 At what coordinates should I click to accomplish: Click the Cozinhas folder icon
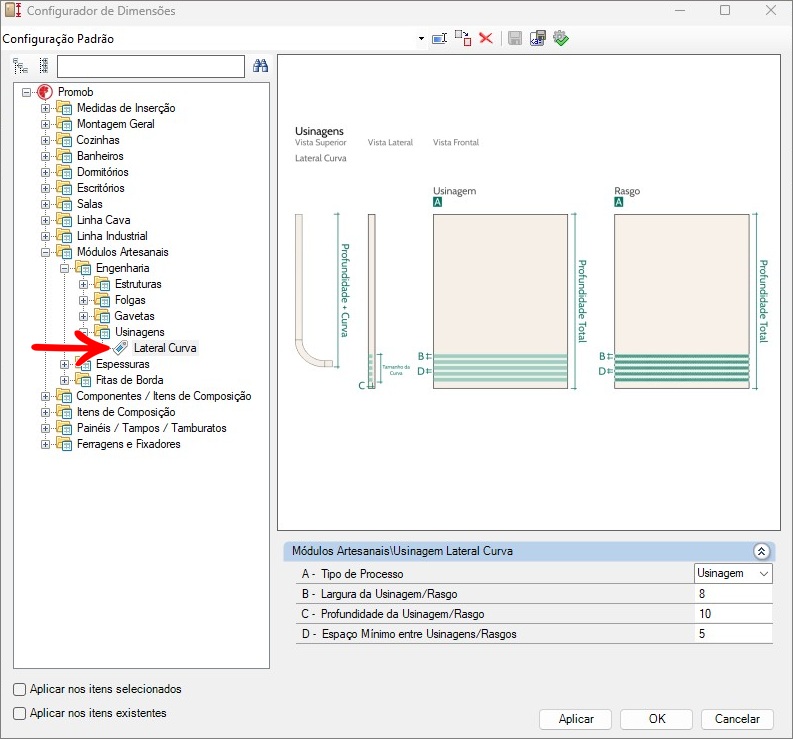pos(64,140)
